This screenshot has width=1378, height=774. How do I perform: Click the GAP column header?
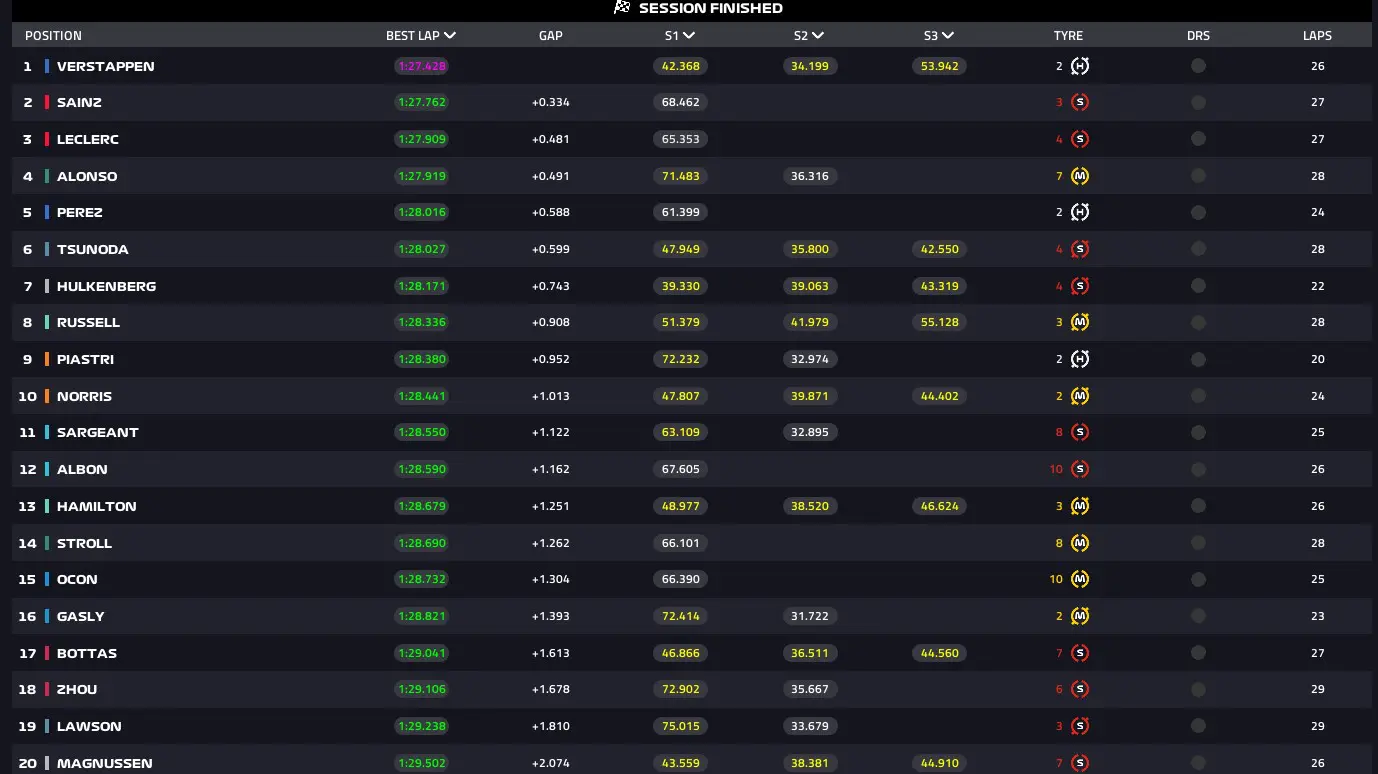click(551, 35)
